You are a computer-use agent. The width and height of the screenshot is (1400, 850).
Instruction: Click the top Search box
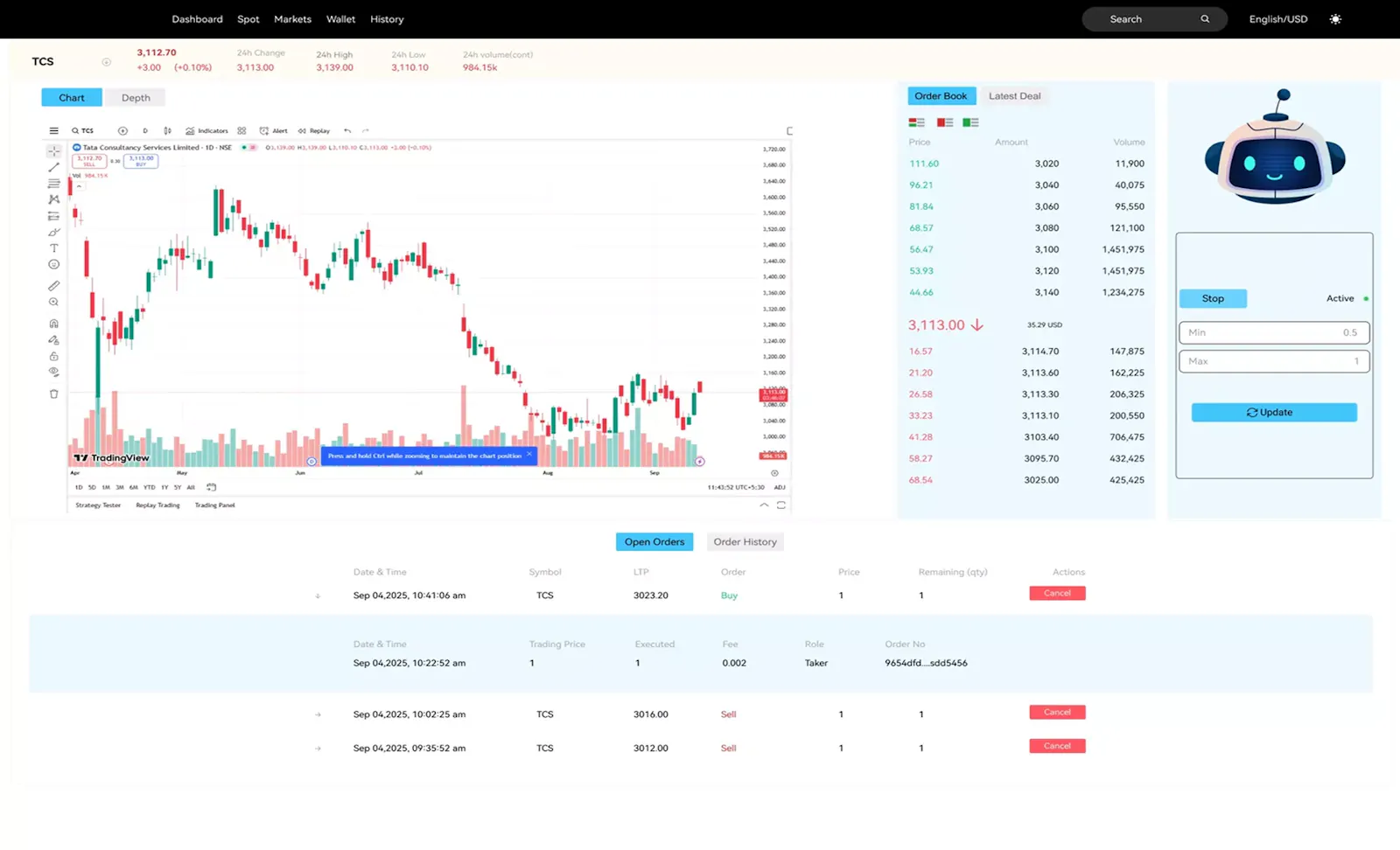click(x=1154, y=19)
